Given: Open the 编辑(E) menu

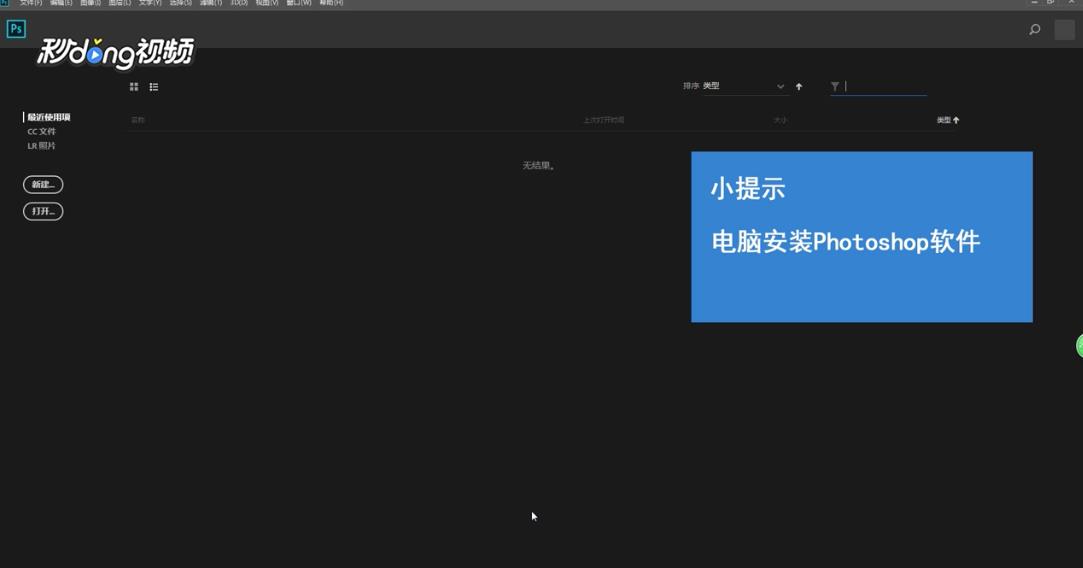Looking at the screenshot, I should [61, 3].
